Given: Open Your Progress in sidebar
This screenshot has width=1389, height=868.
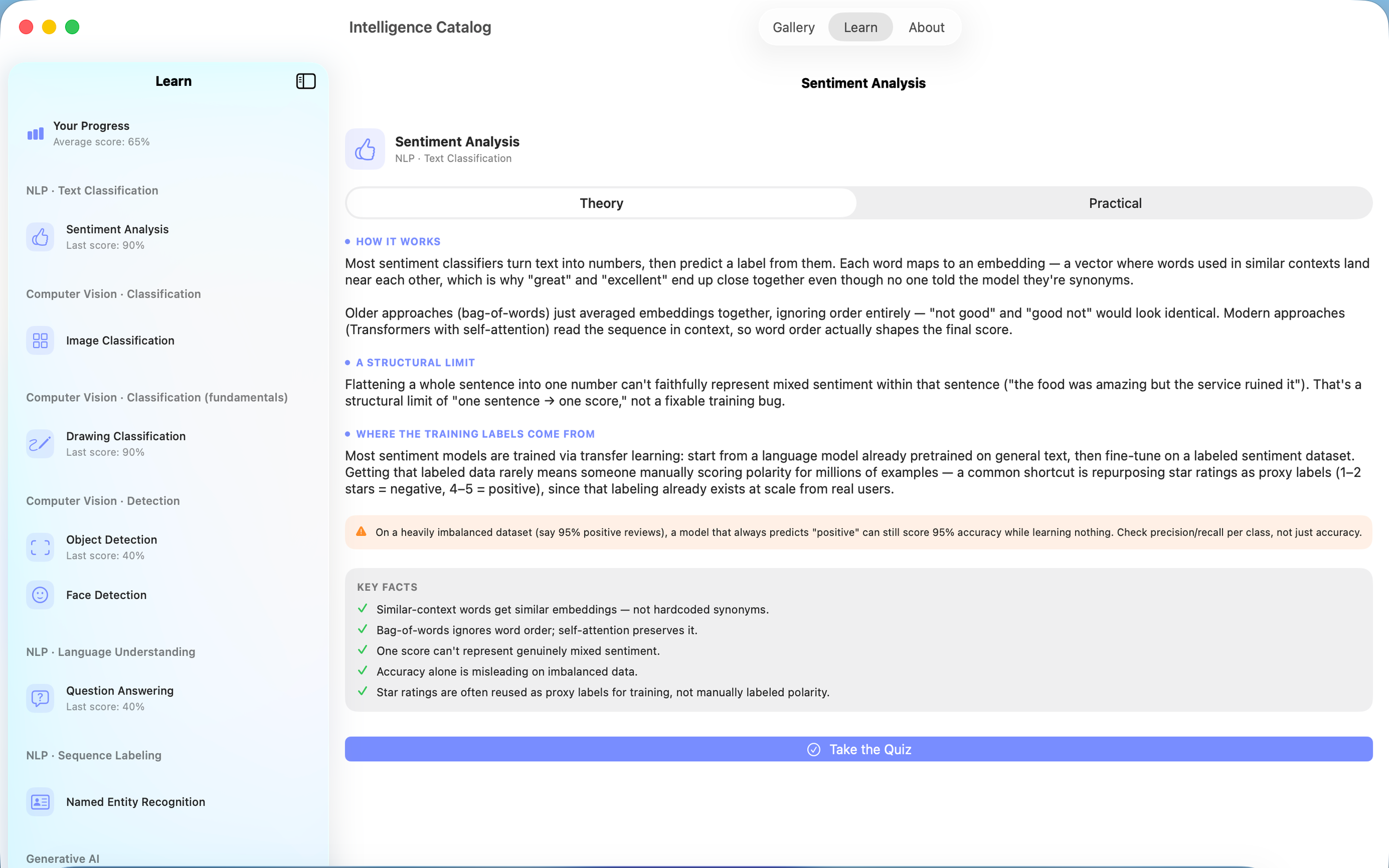Looking at the screenshot, I should [x=168, y=133].
